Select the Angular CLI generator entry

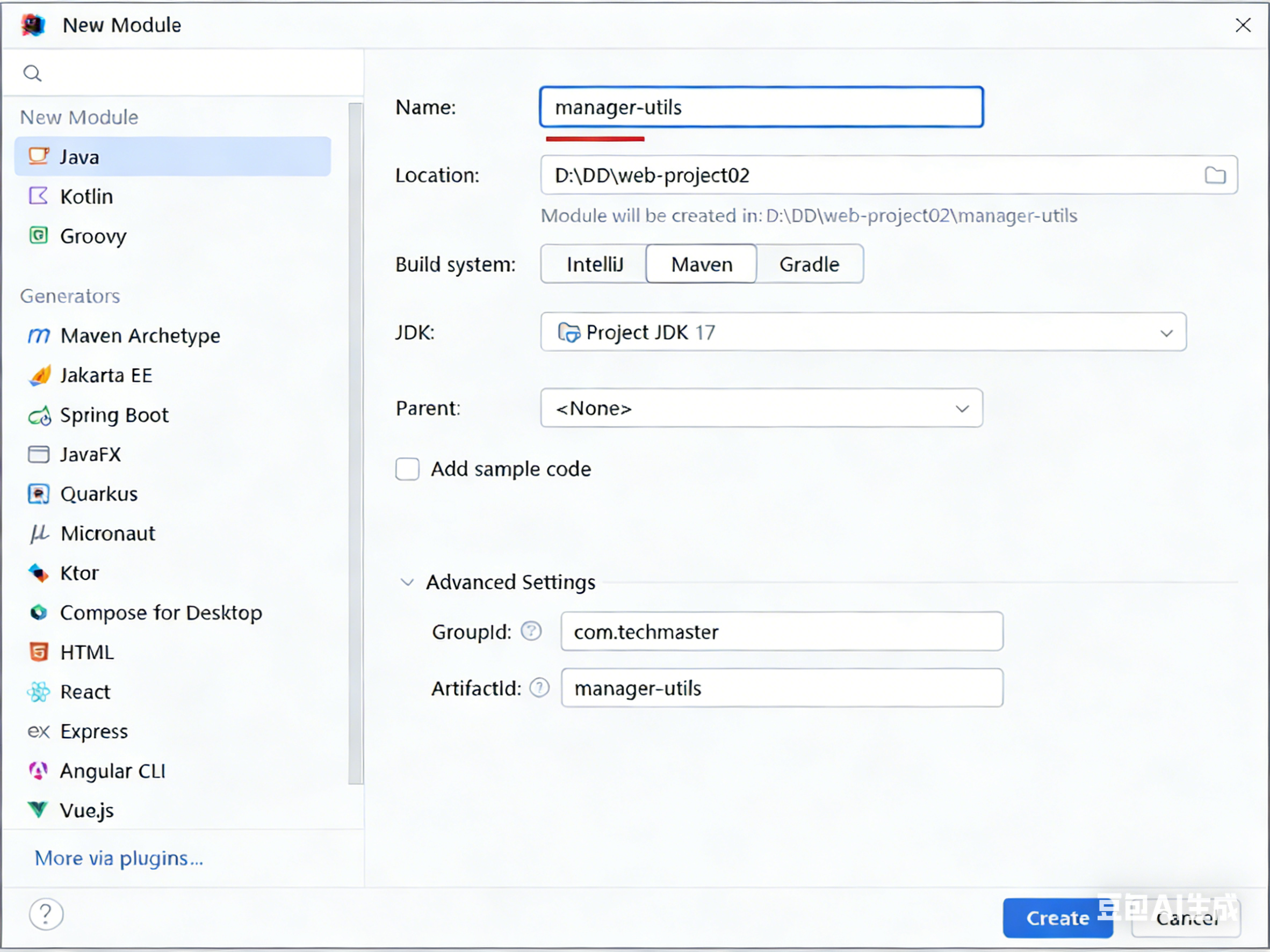112,771
